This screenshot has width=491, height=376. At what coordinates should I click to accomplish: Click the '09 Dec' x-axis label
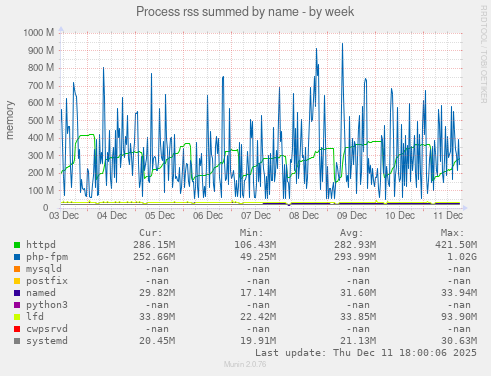(352, 215)
